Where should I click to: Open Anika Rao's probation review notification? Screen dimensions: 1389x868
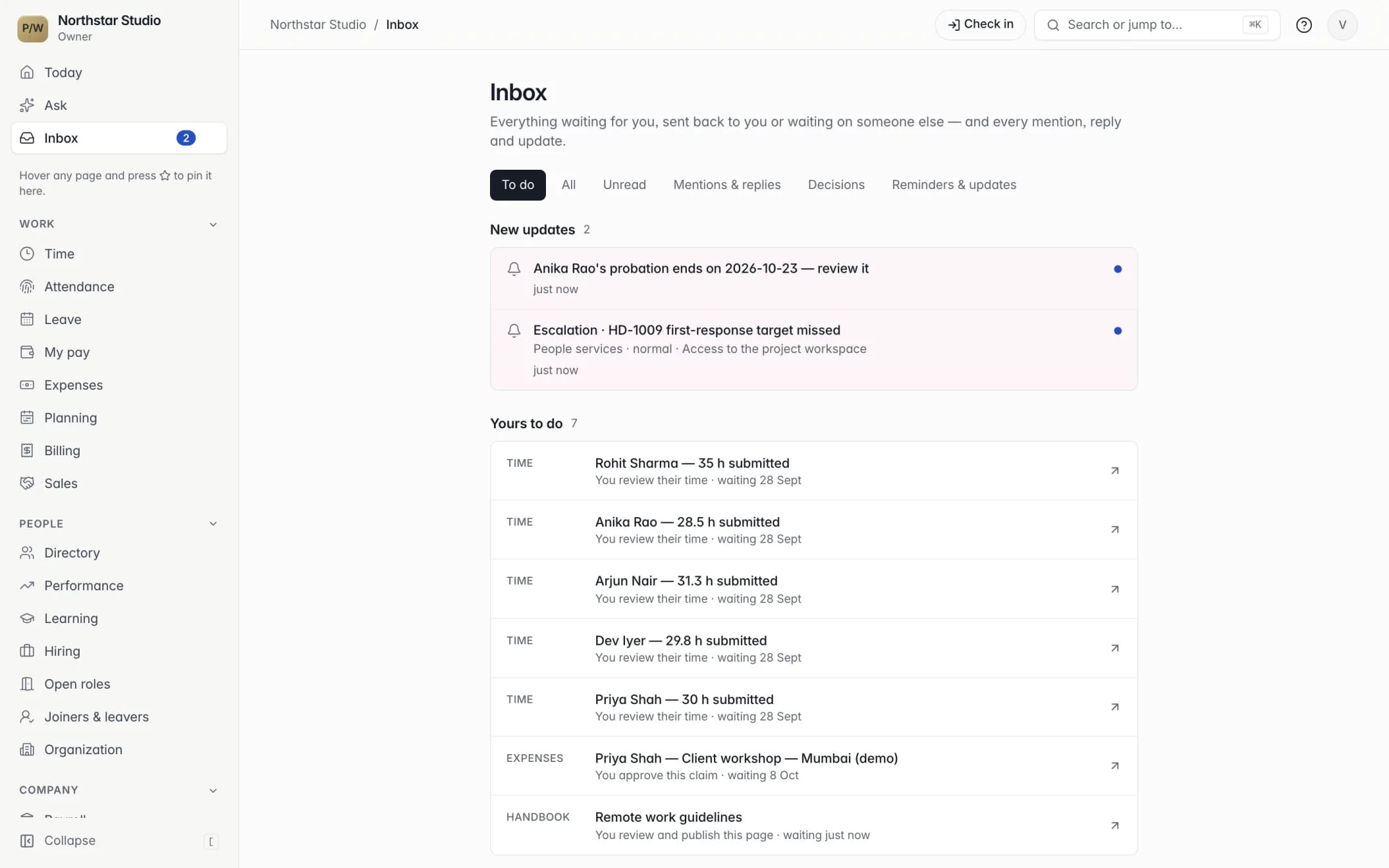coord(813,278)
